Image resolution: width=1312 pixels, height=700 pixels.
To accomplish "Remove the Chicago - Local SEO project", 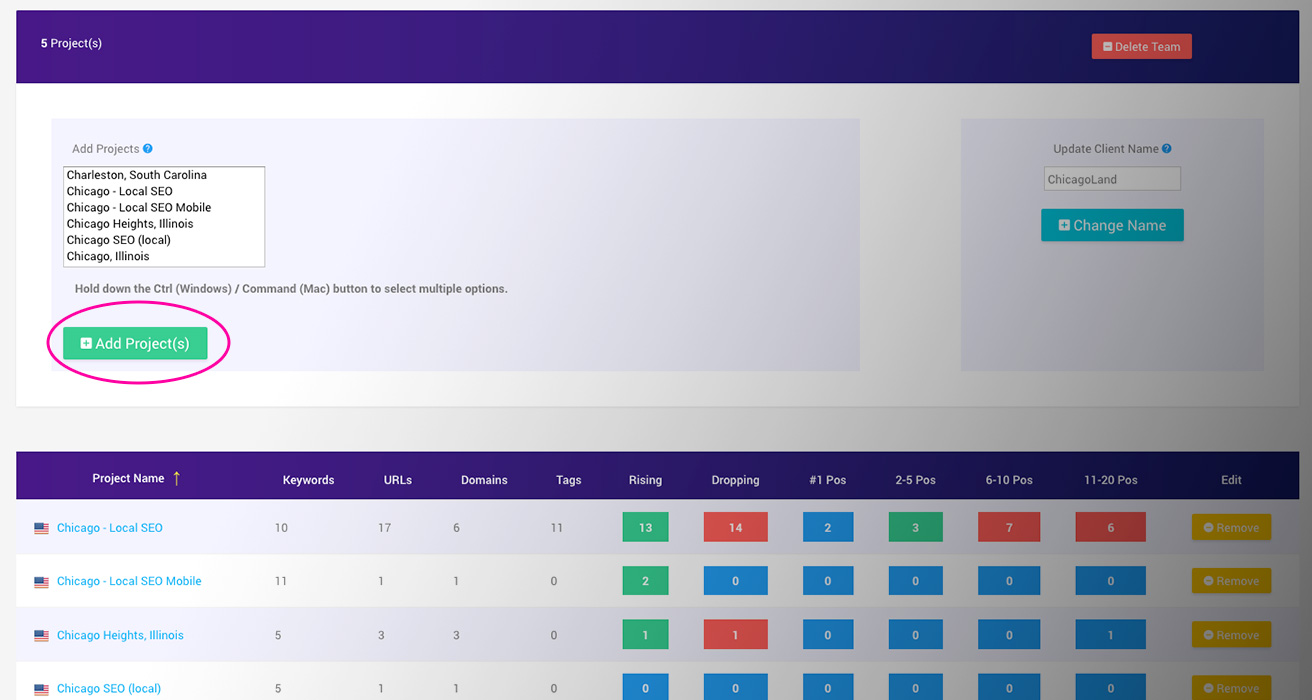I will [x=1231, y=527].
